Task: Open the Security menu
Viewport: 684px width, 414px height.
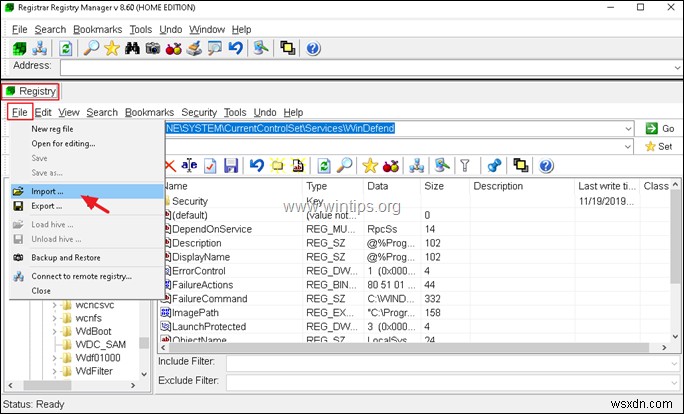Action: (x=199, y=113)
